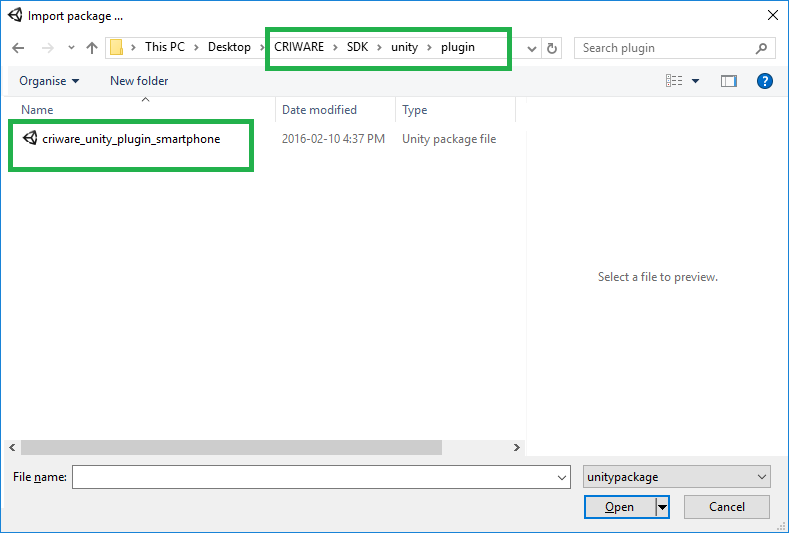Refresh the plugin folder view

point(551,48)
